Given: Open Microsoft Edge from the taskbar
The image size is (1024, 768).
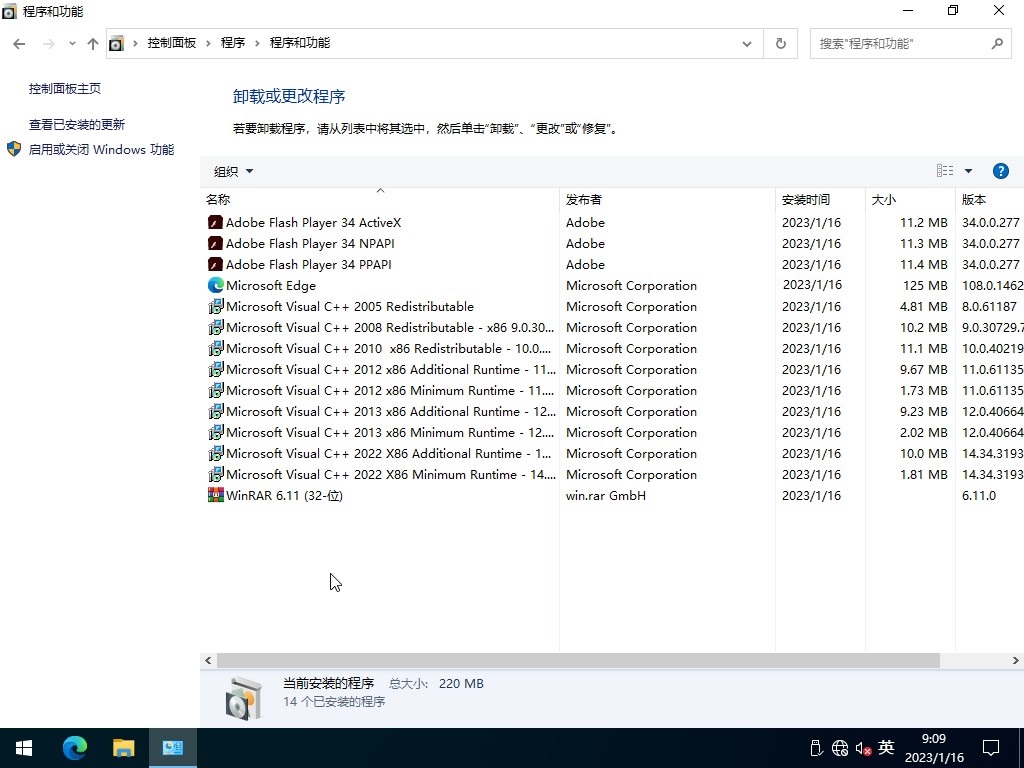Looking at the screenshot, I should click(75, 747).
